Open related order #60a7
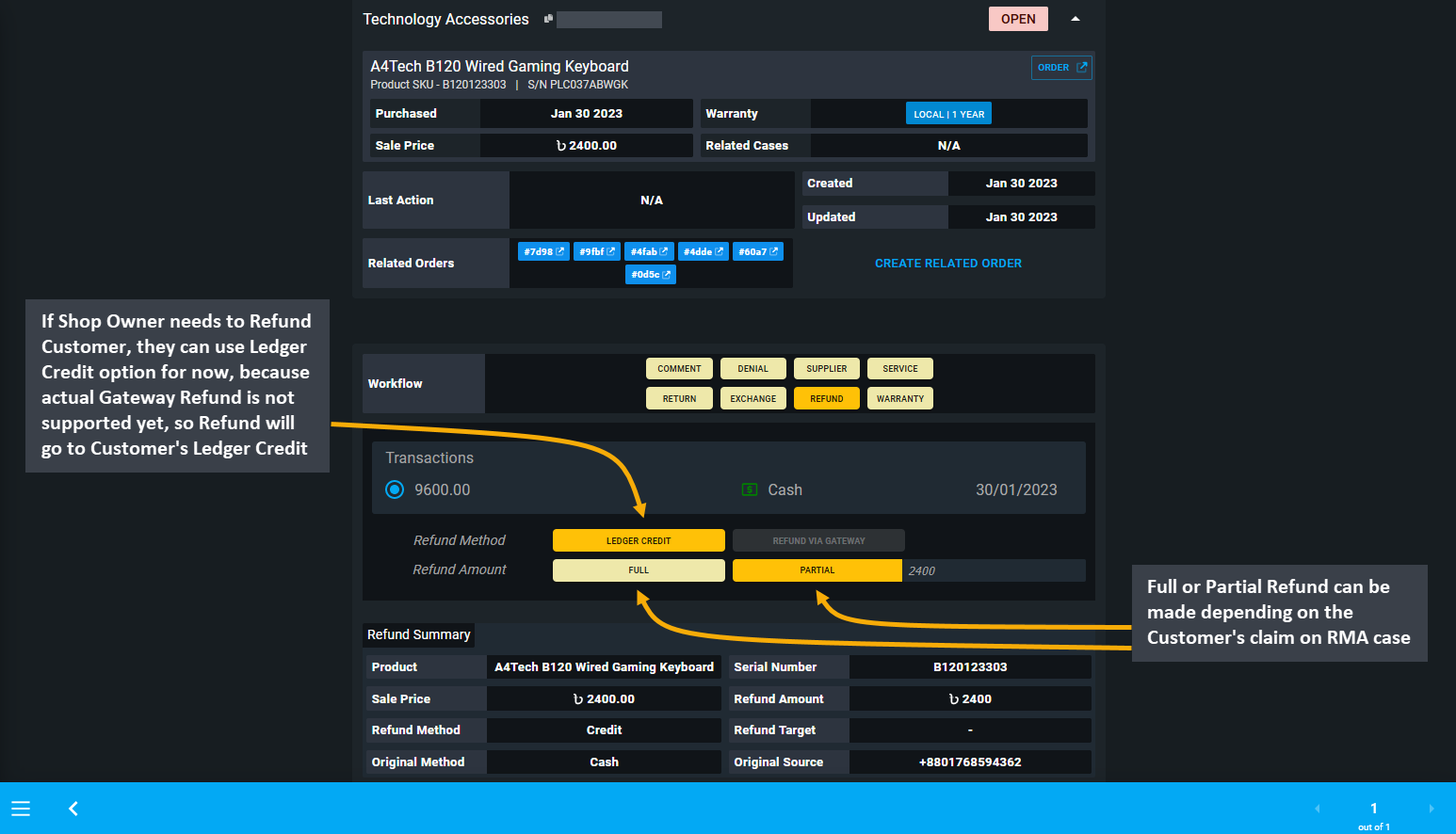This screenshot has width=1456, height=834. point(758,251)
